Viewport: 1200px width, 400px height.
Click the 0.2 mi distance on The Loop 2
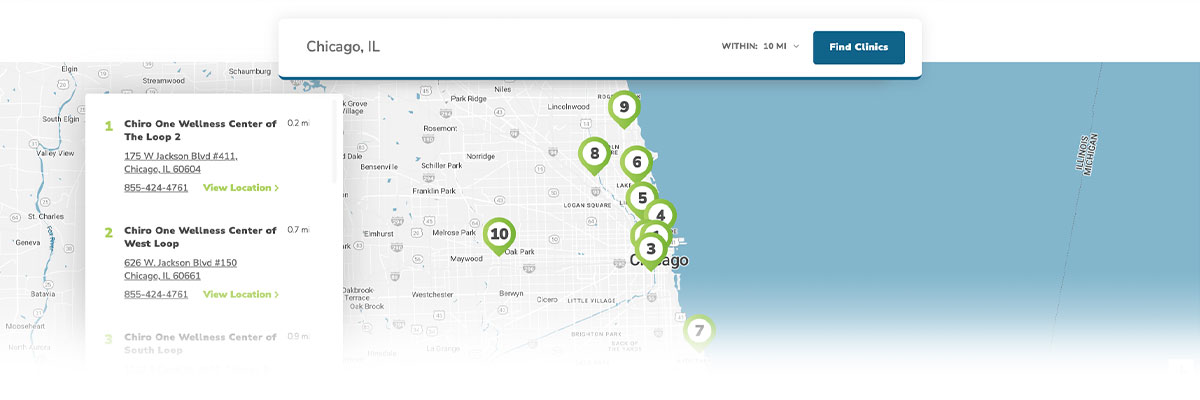[x=298, y=124]
